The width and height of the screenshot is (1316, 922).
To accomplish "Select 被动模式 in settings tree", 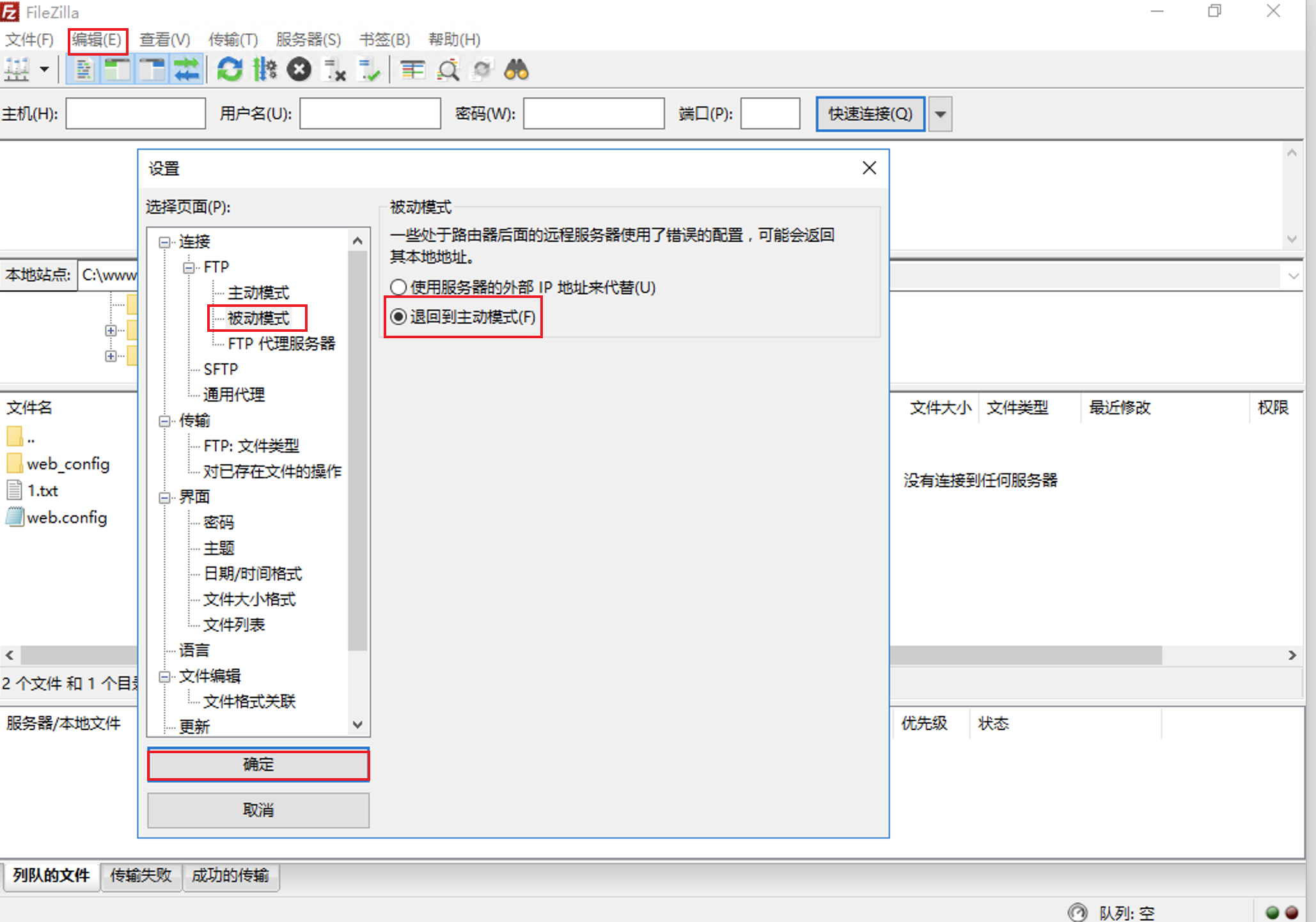I will pyautogui.click(x=258, y=318).
